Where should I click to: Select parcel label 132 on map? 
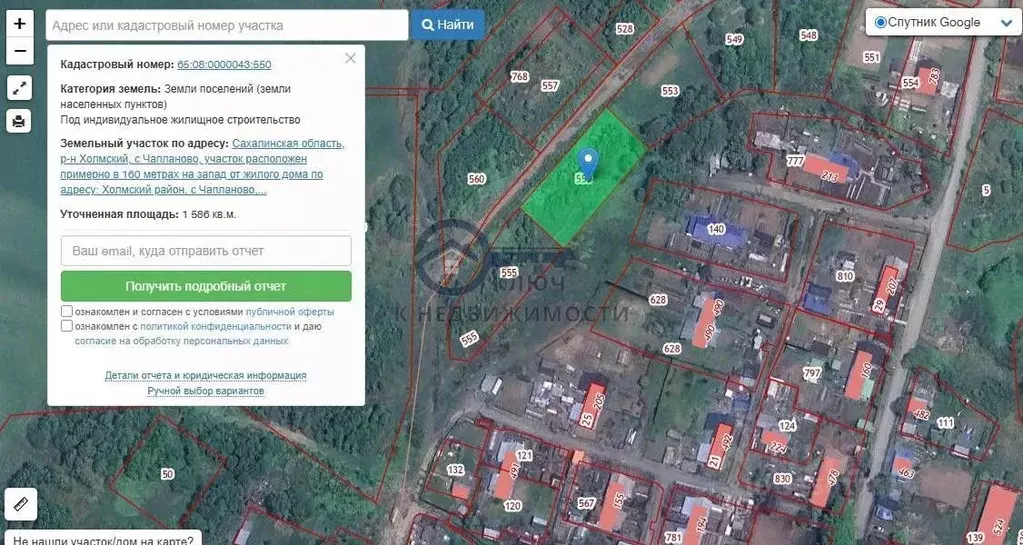(455, 469)
